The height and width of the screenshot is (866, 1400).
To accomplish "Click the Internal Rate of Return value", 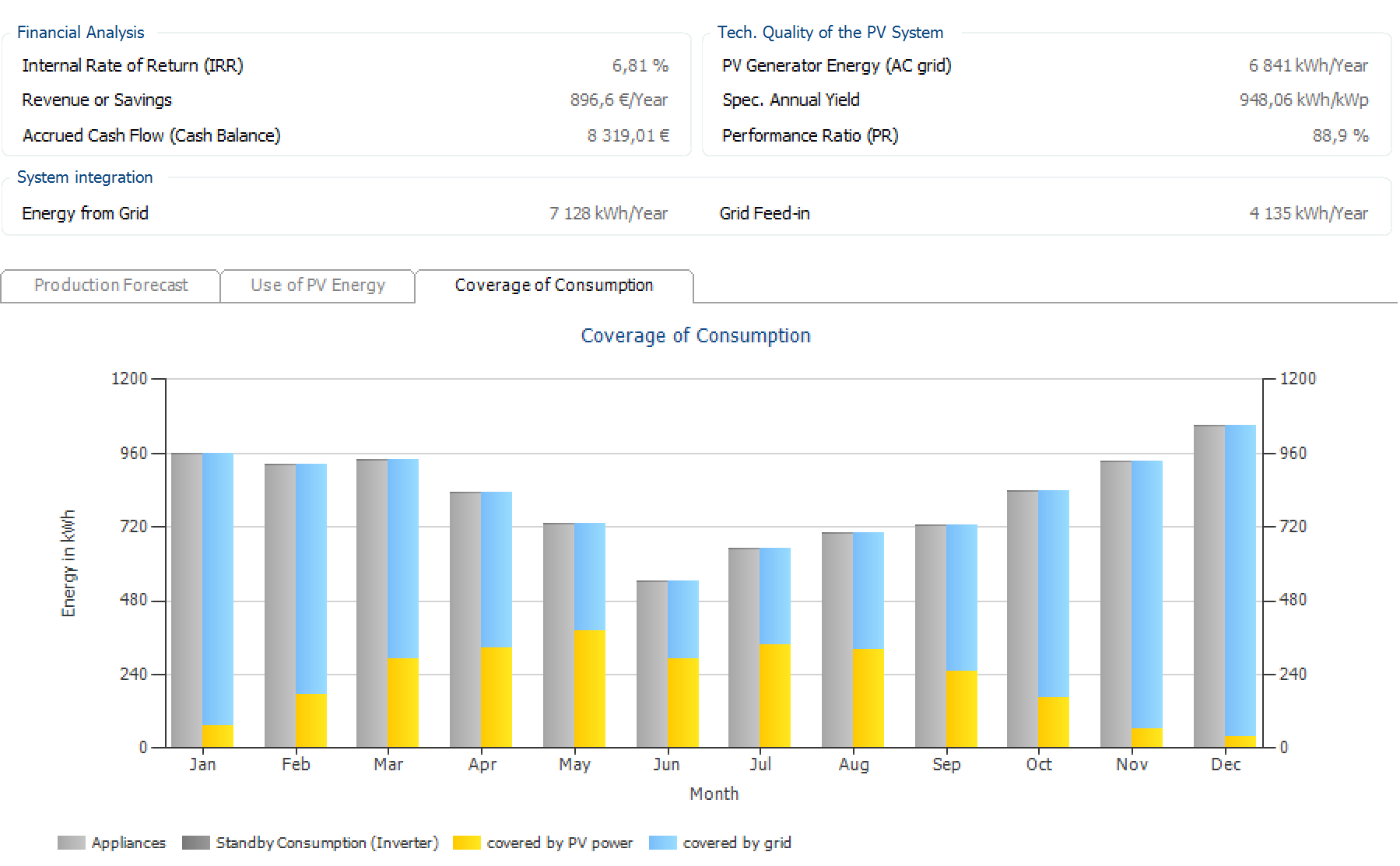I will [x=640, y=65].
